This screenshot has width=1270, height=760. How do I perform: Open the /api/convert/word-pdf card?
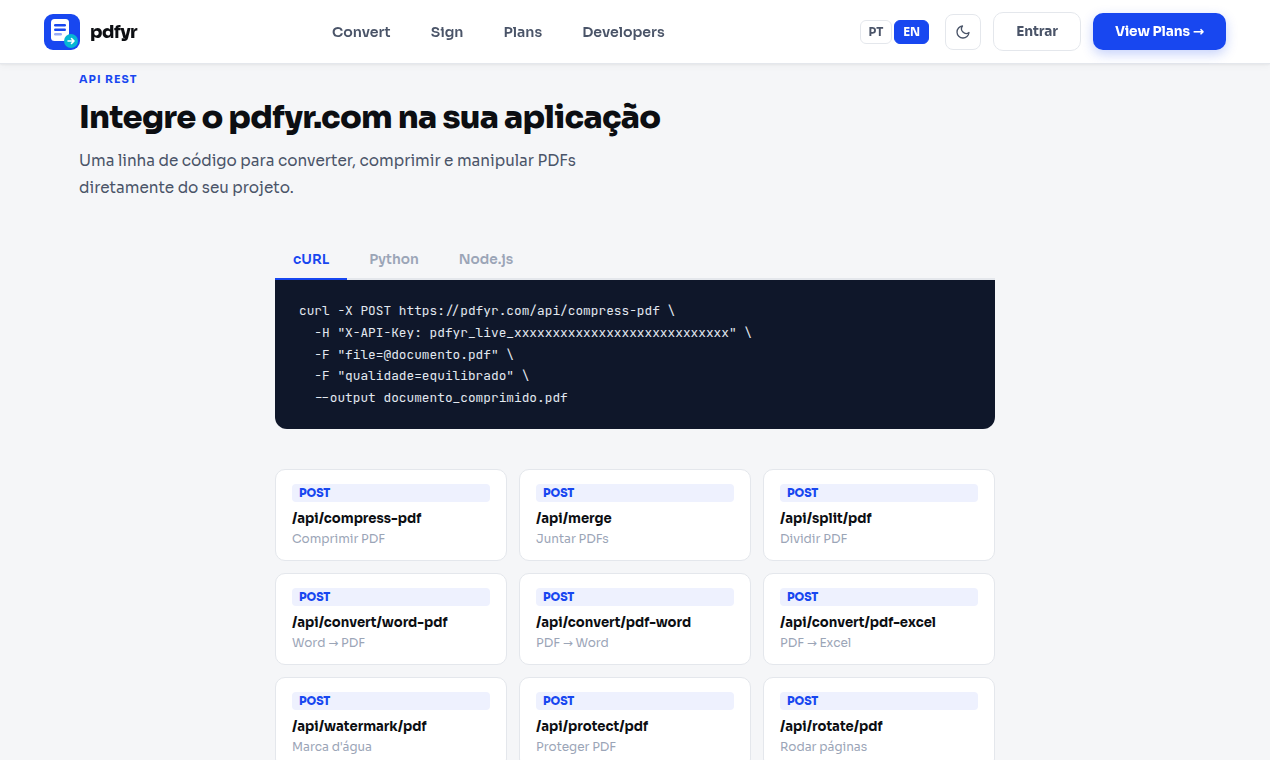click(x=391, y=619)
